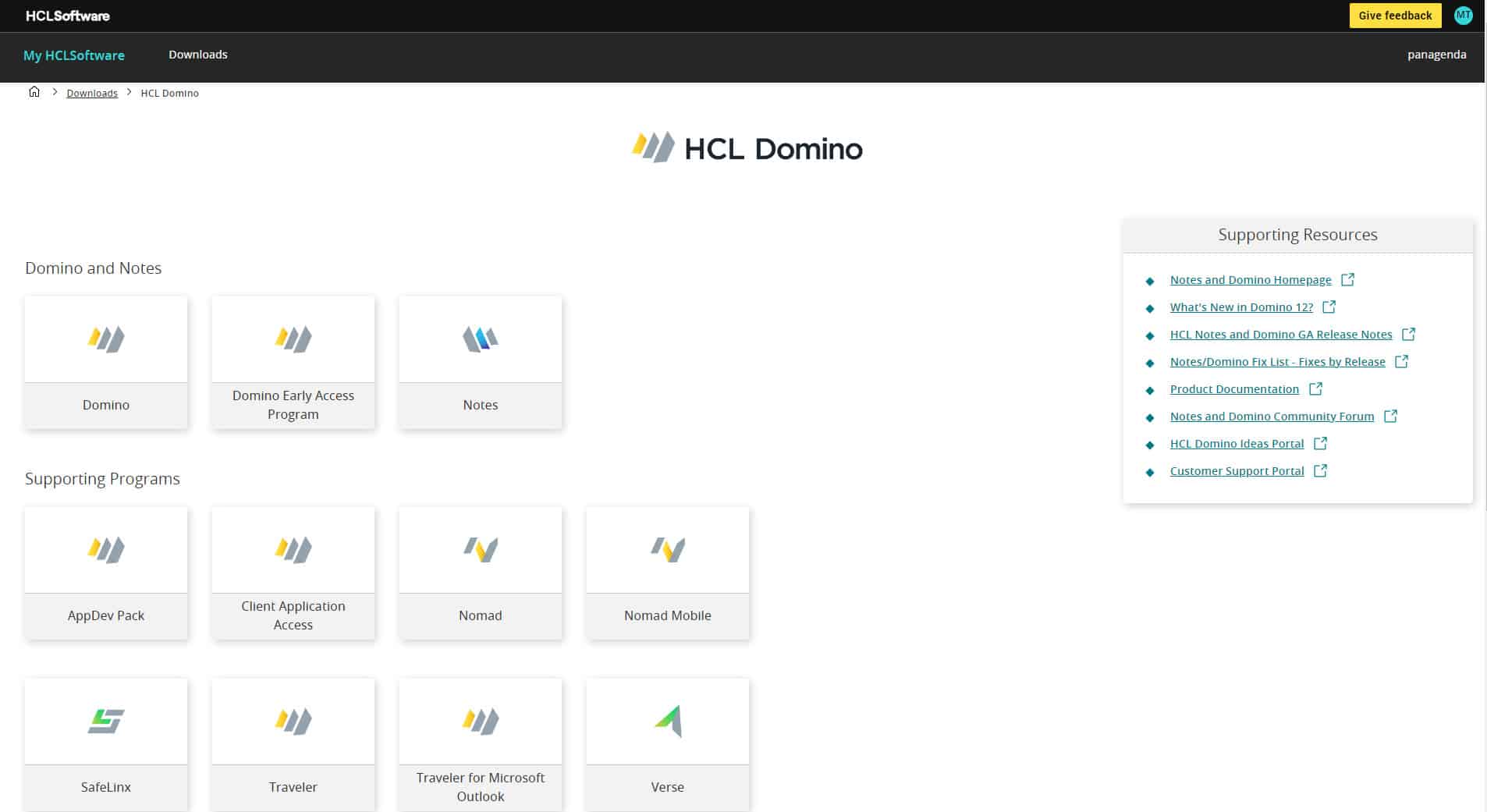
Task: Open Notes and Domino Homepage link
Action: 1250,280
